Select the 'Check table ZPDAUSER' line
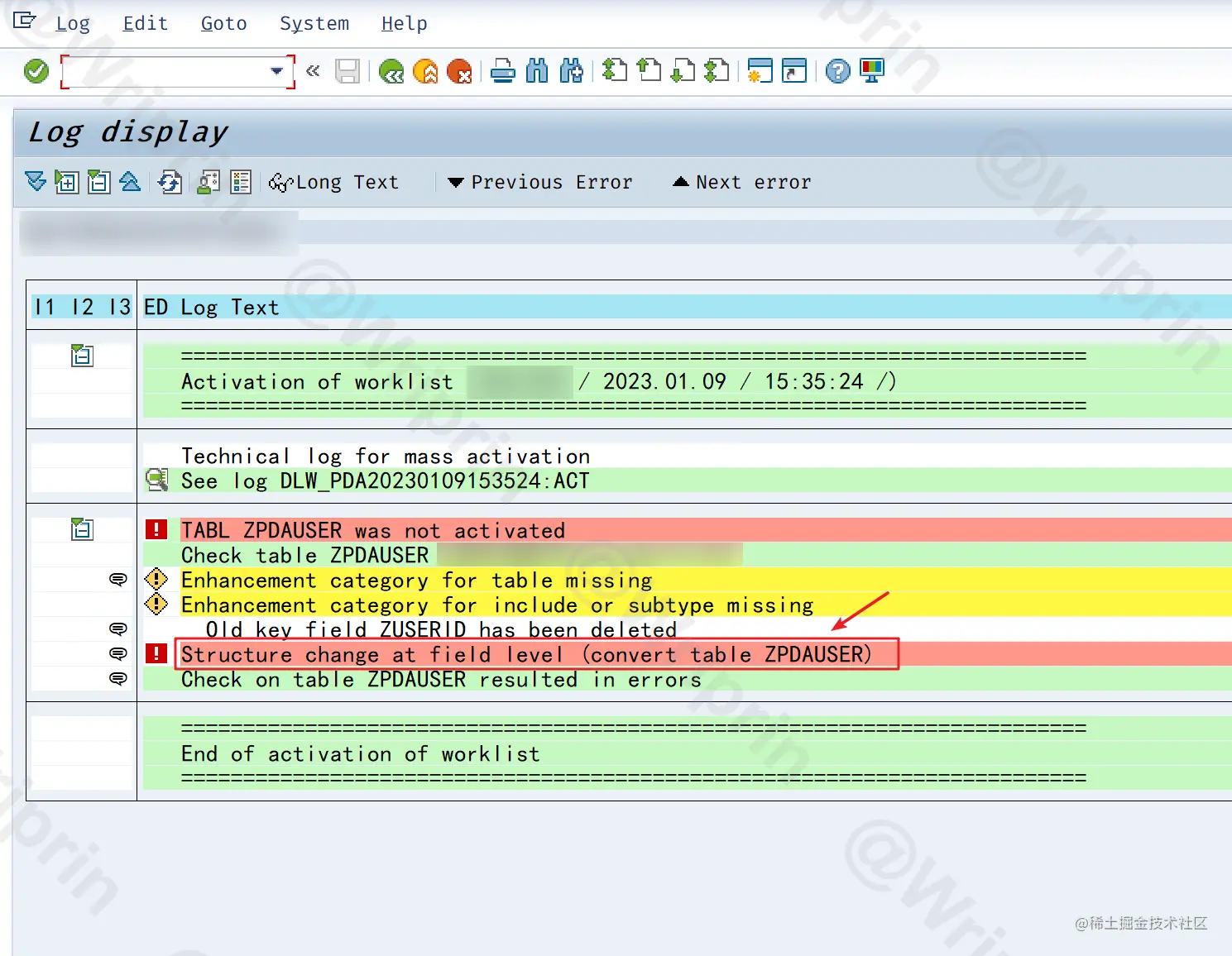1232x956 pixels. click(305, 555)
